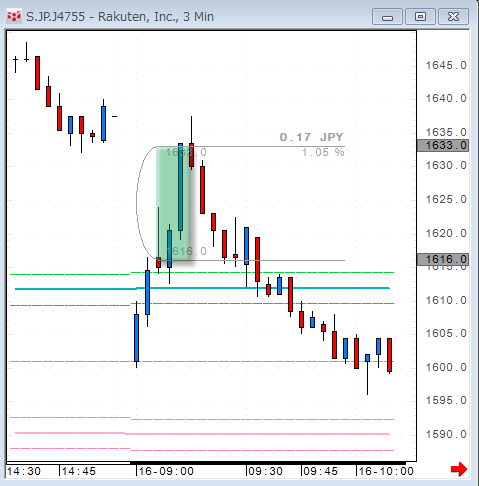This screenshot has height=486, width=479.
Task: Maximize the Rakuten chart window
Action: point(420,17)
